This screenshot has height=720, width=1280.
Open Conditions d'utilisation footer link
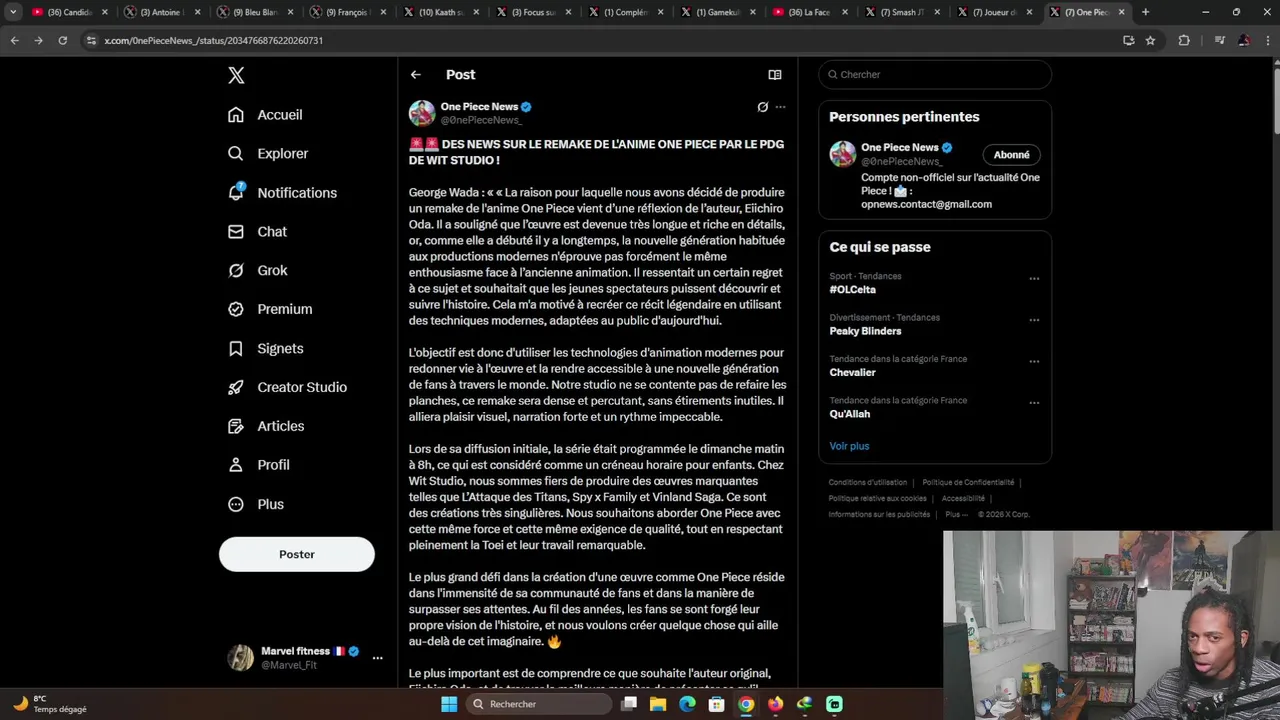(867, 483)
